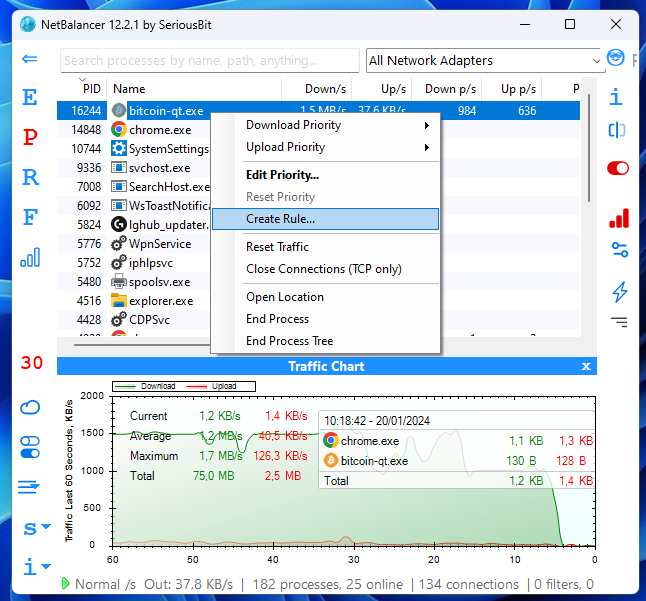Sort by the Up/s column header
This screenshot has width=646, height=601.
382,89
